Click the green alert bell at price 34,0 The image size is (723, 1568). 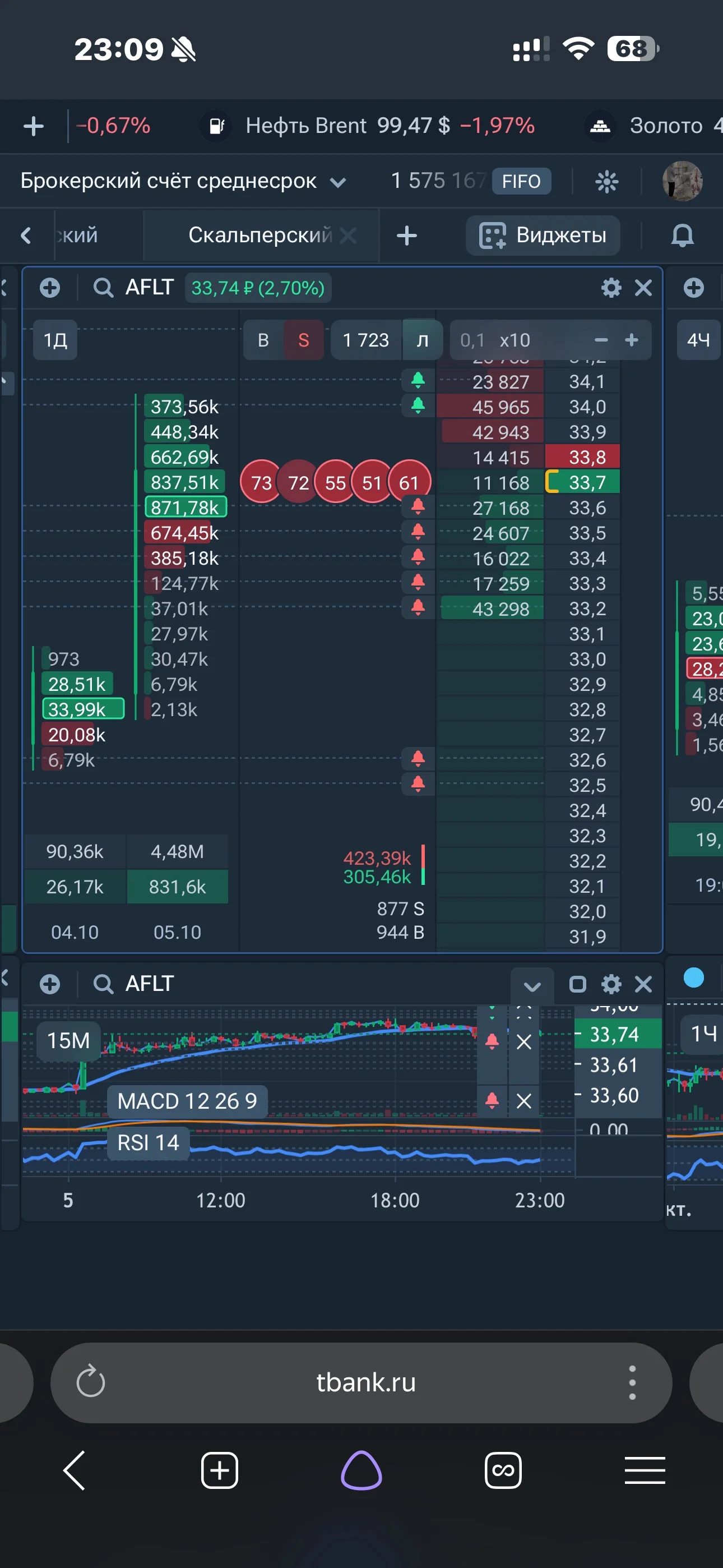coord(418,405)
